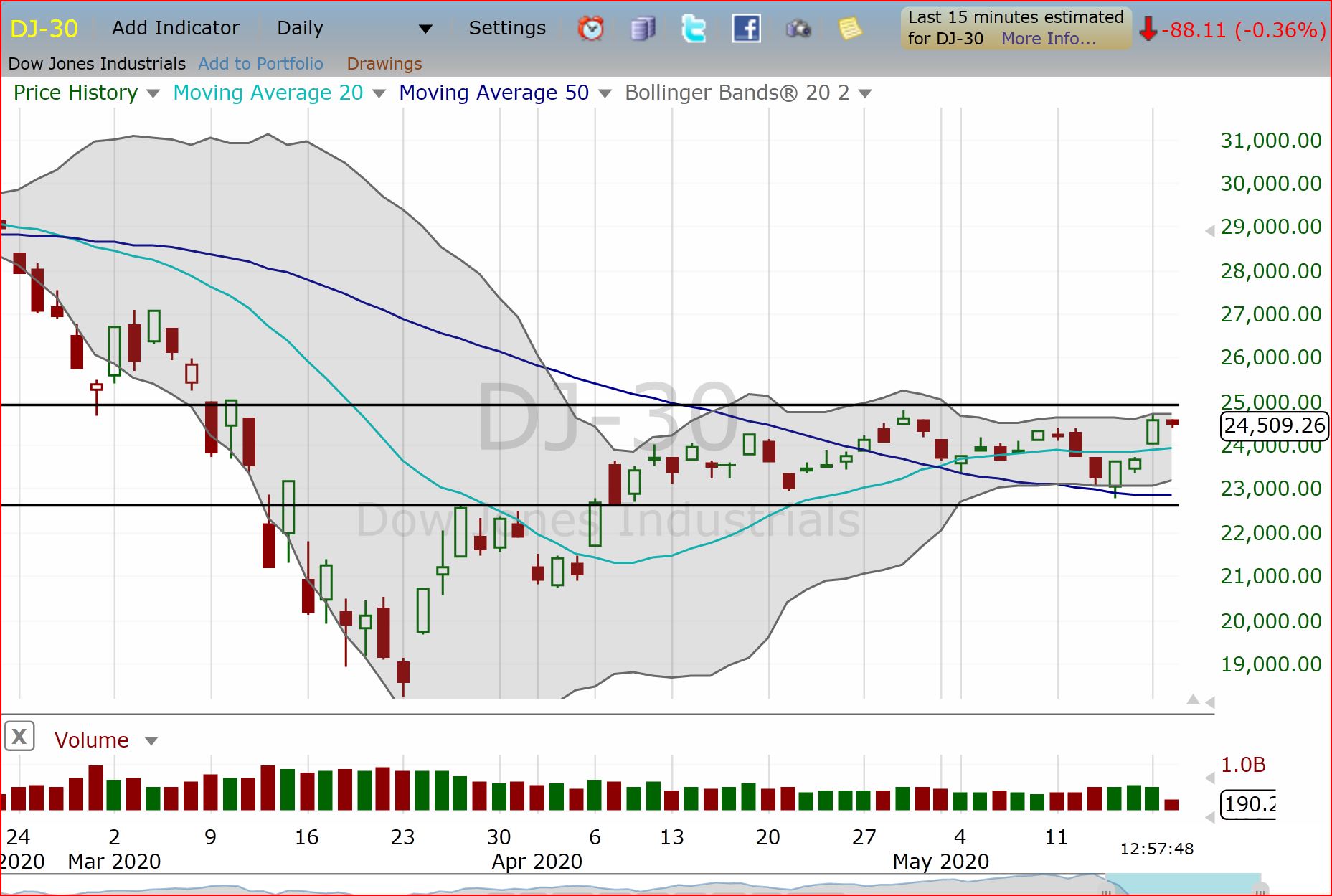
Task: Click the left triangle at chart bottom right
Action: (1210, 702)
